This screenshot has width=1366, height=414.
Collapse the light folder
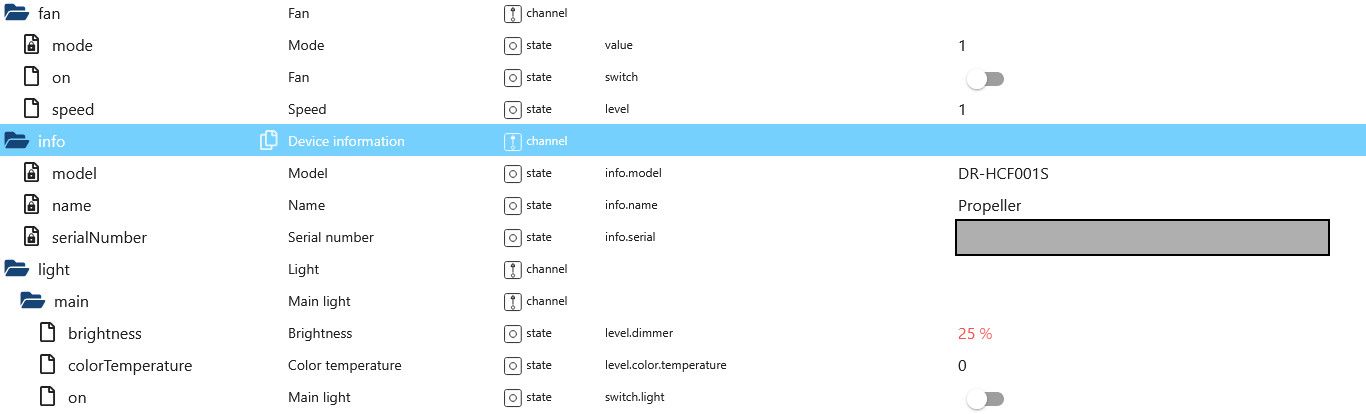pos(16,269)
